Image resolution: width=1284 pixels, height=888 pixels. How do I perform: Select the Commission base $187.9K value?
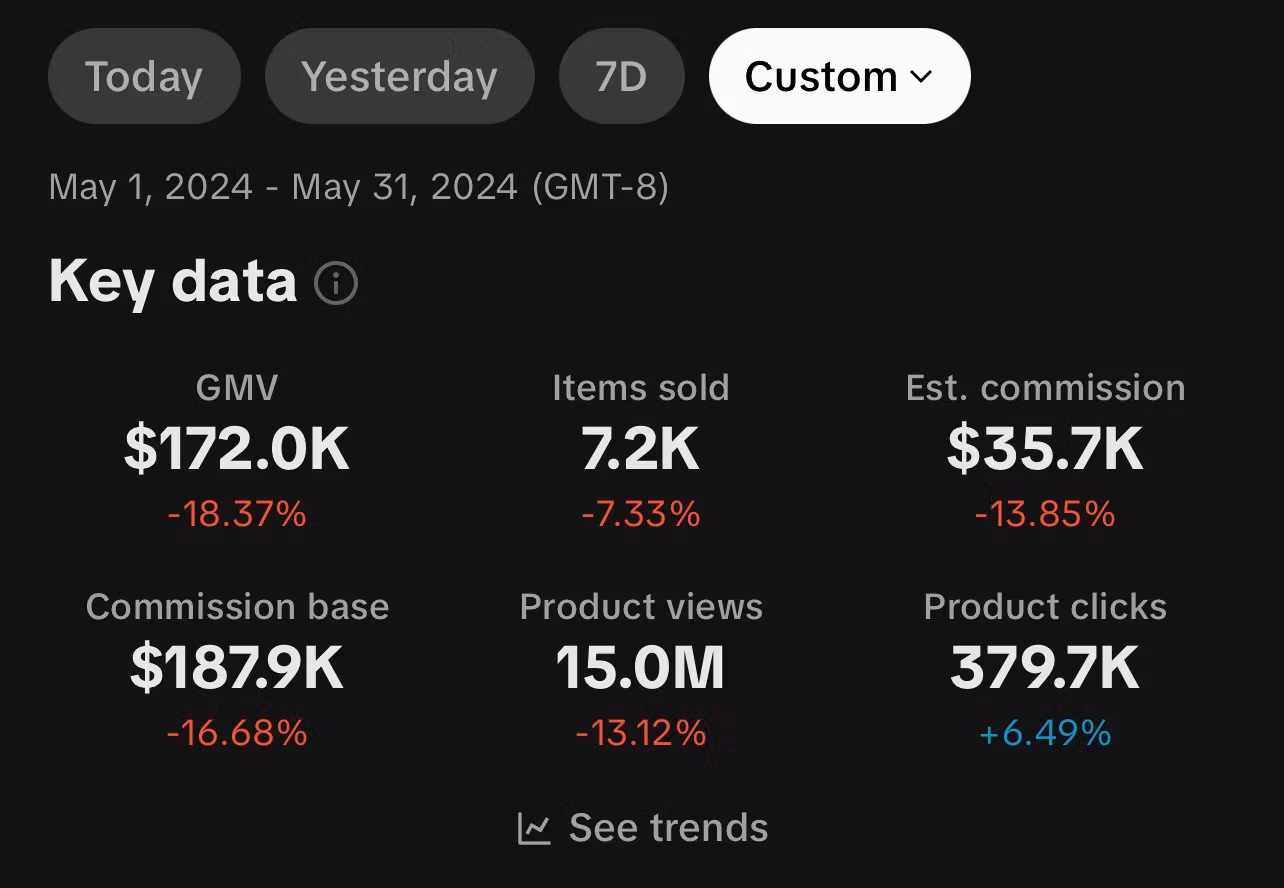[x=237, y=668]
